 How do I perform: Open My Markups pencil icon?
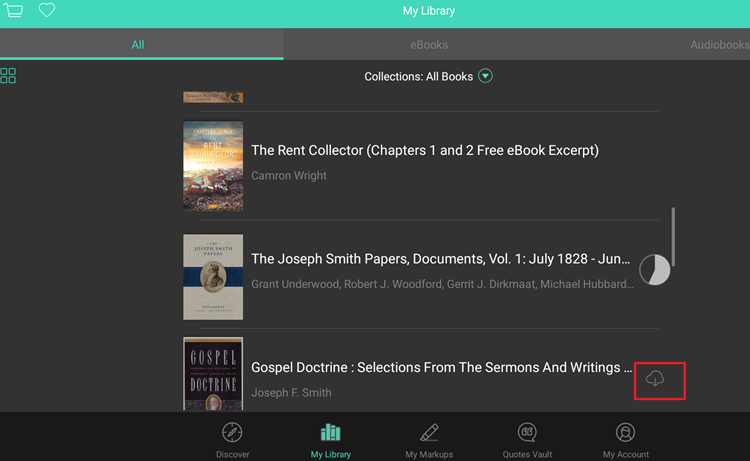[429, 432]
